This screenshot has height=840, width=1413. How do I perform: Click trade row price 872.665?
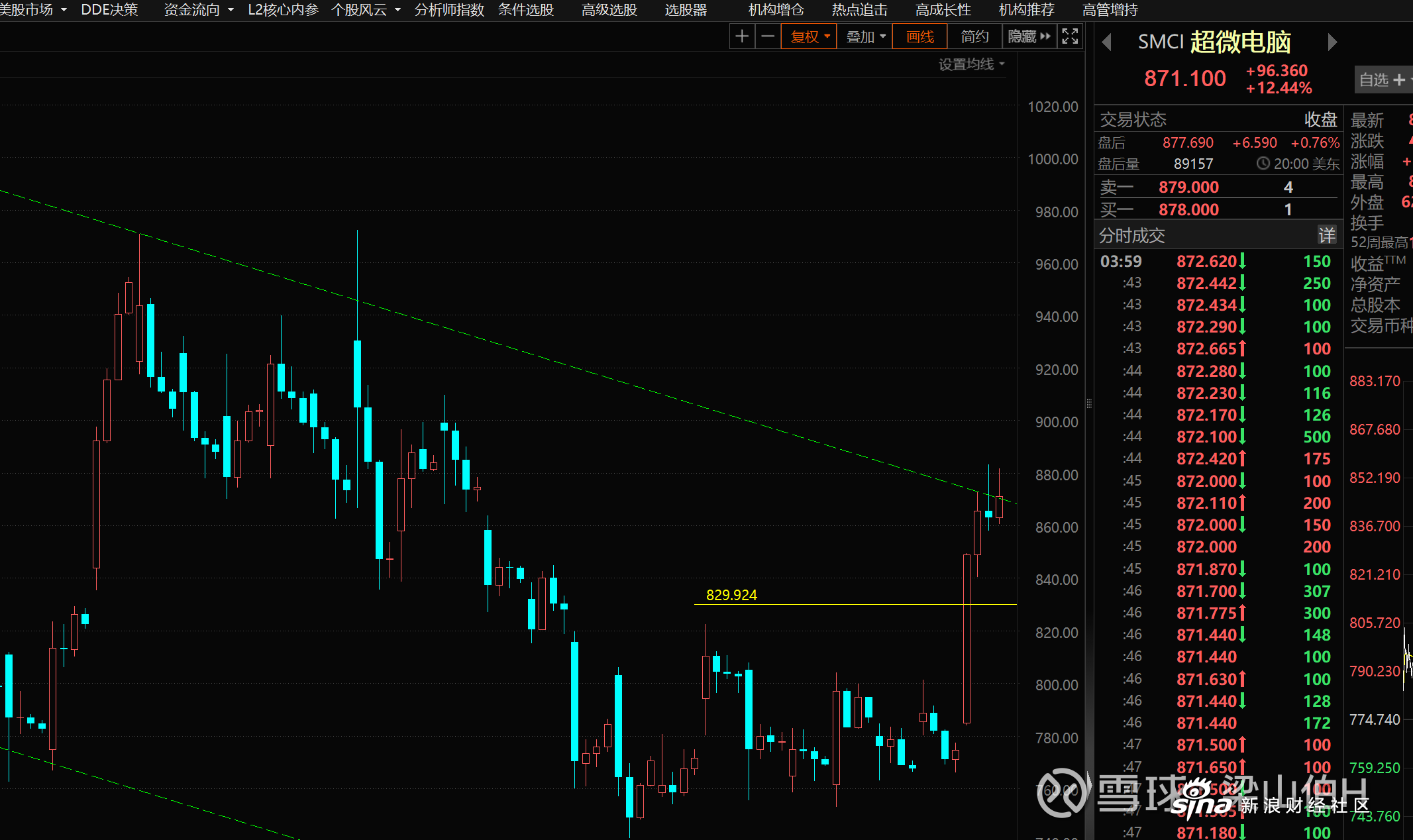coord(1206,348)
